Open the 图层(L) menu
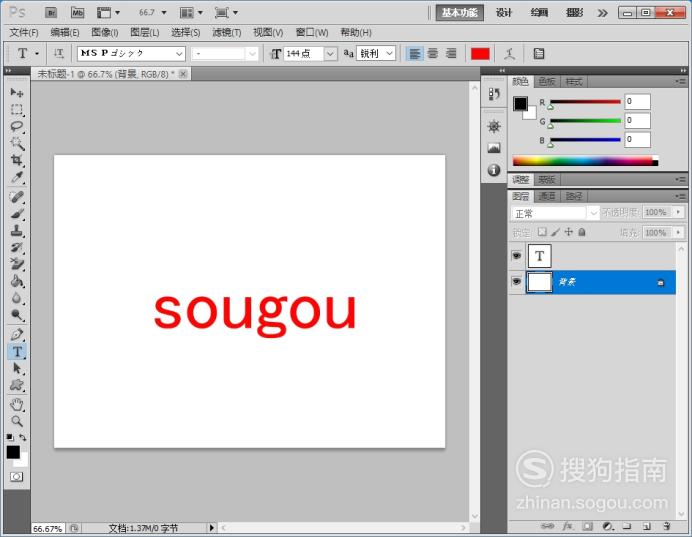Screen dimensions: 692x537 [x=145, y=32]
